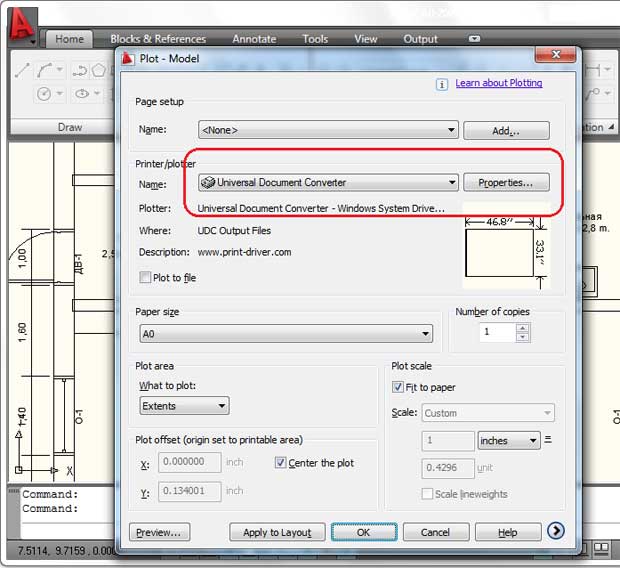Select the Circle tool in Draw panel
The width and height of the screenshot is (620, 568).
pos(43,94)
